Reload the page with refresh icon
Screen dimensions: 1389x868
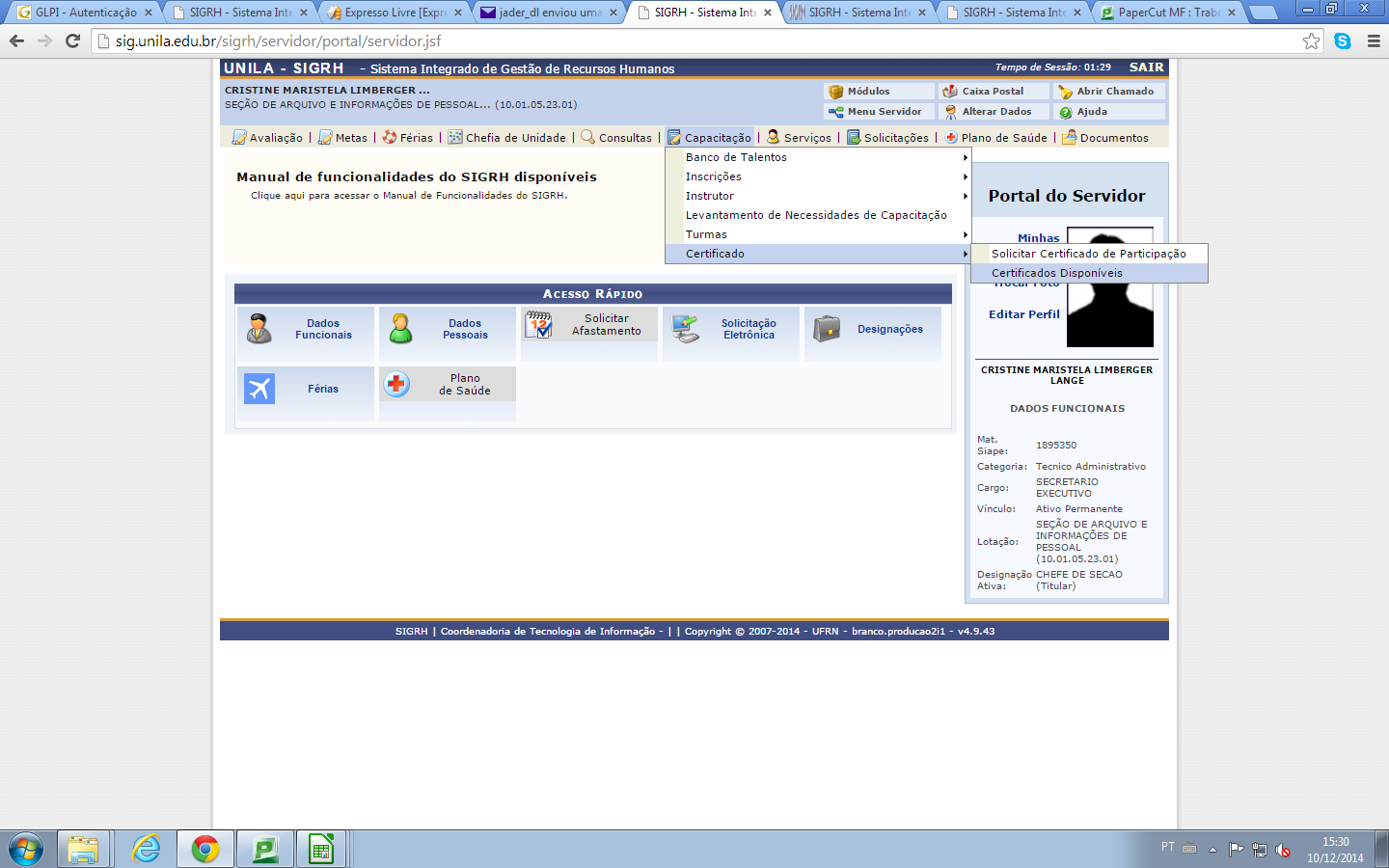(72, 41)
